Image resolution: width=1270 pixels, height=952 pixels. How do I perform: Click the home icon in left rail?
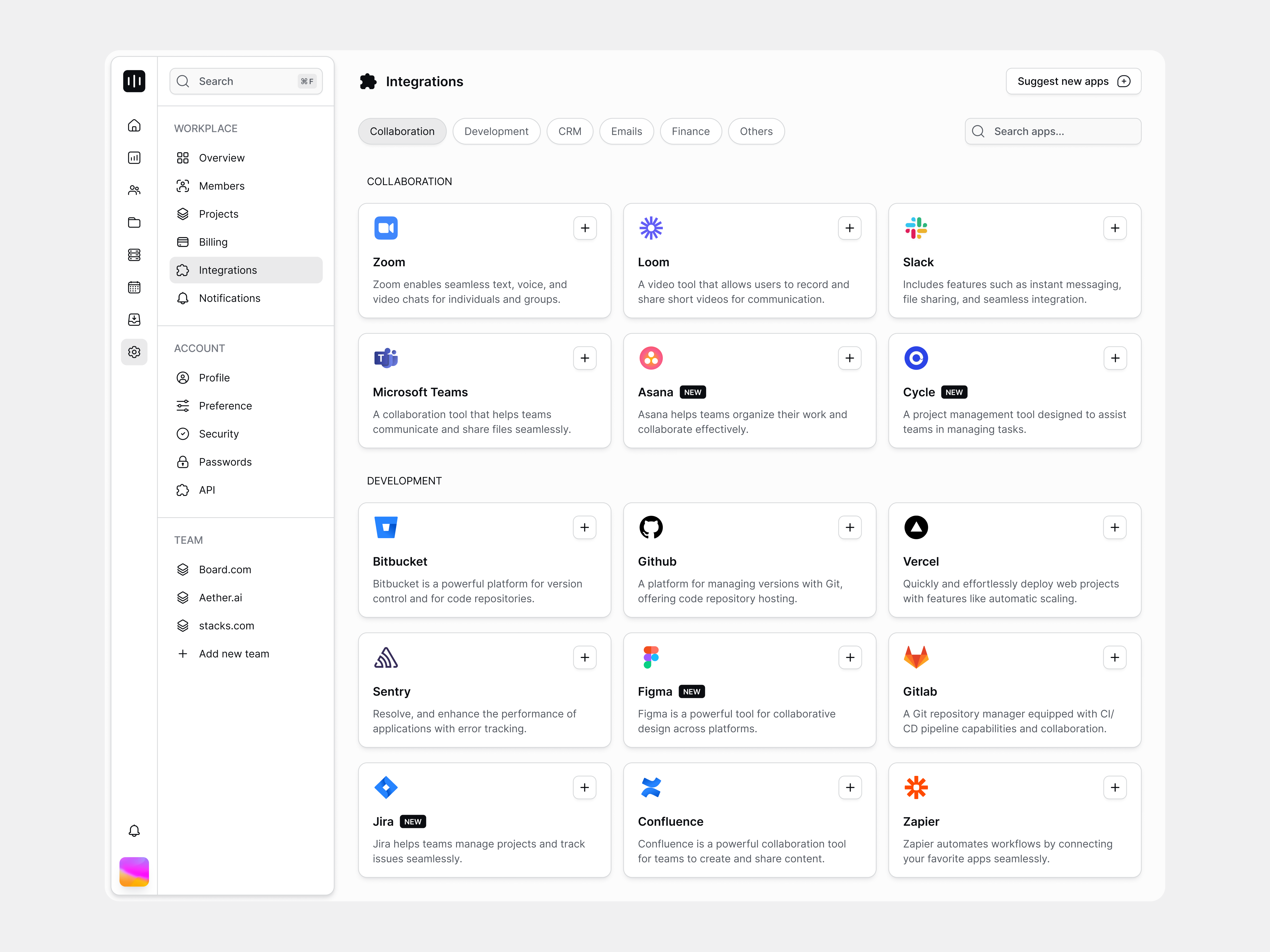coord(134,126)
